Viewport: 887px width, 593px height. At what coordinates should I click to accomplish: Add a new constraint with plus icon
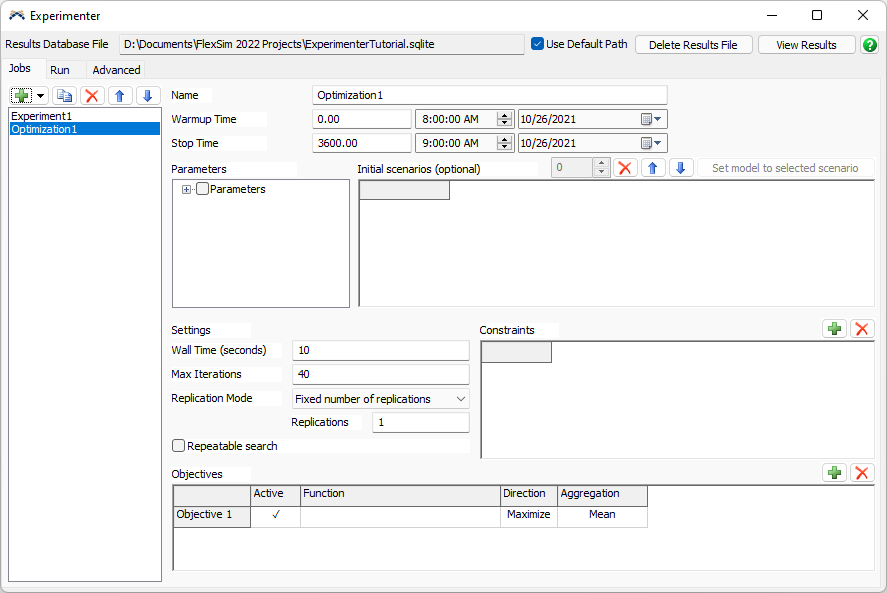coord(834,329)
